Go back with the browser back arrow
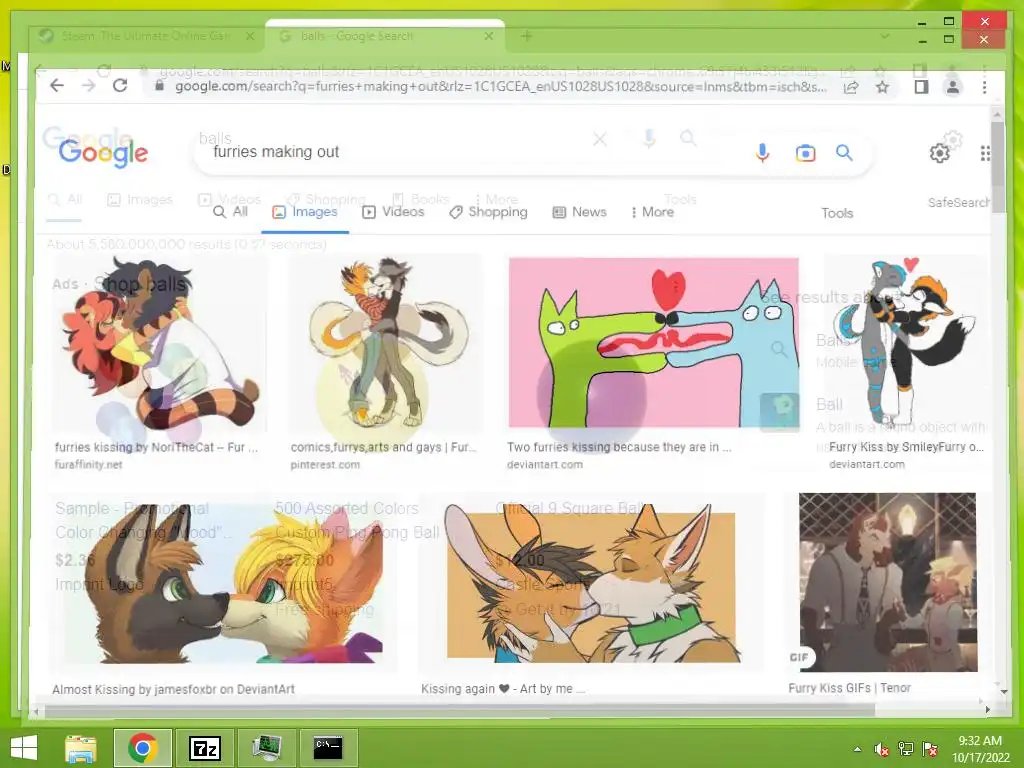The height and width of the screenshot is (768, 1024). click(x=57, y=86)
